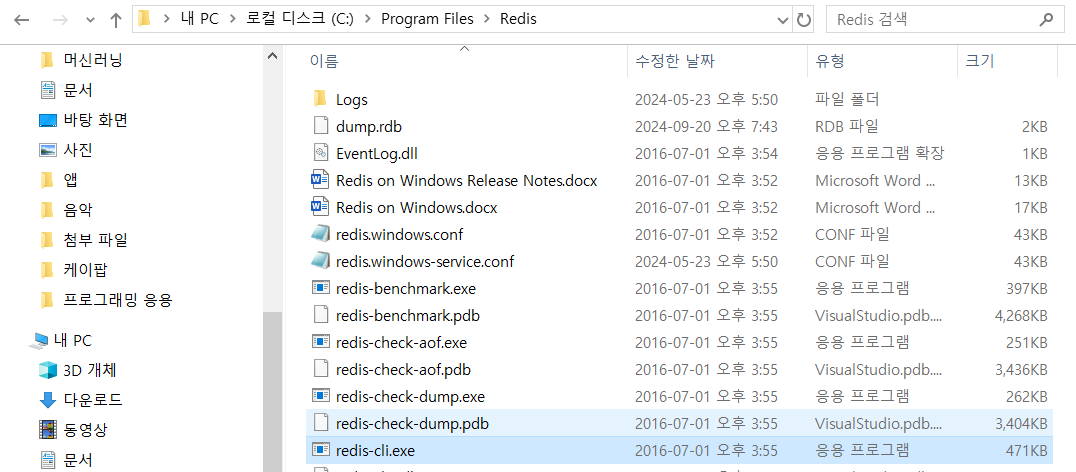Expand chevron after 로컬 디스크 breadcrumb
This screenshot has width=1076, height=472.
[x=367, y=19]
